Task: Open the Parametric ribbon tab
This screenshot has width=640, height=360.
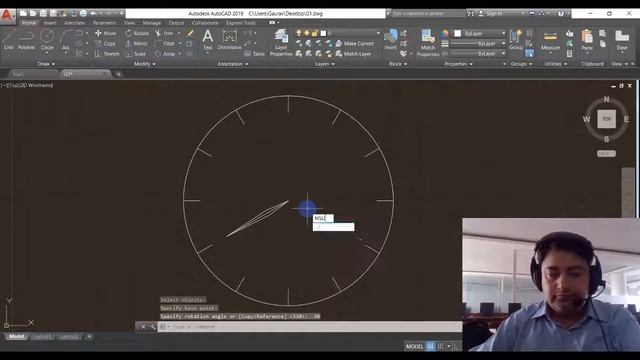Action: [104, 23]
